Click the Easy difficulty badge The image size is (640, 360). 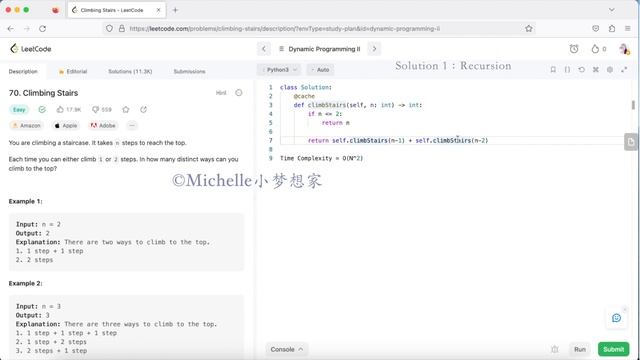[x=19, y=109]
